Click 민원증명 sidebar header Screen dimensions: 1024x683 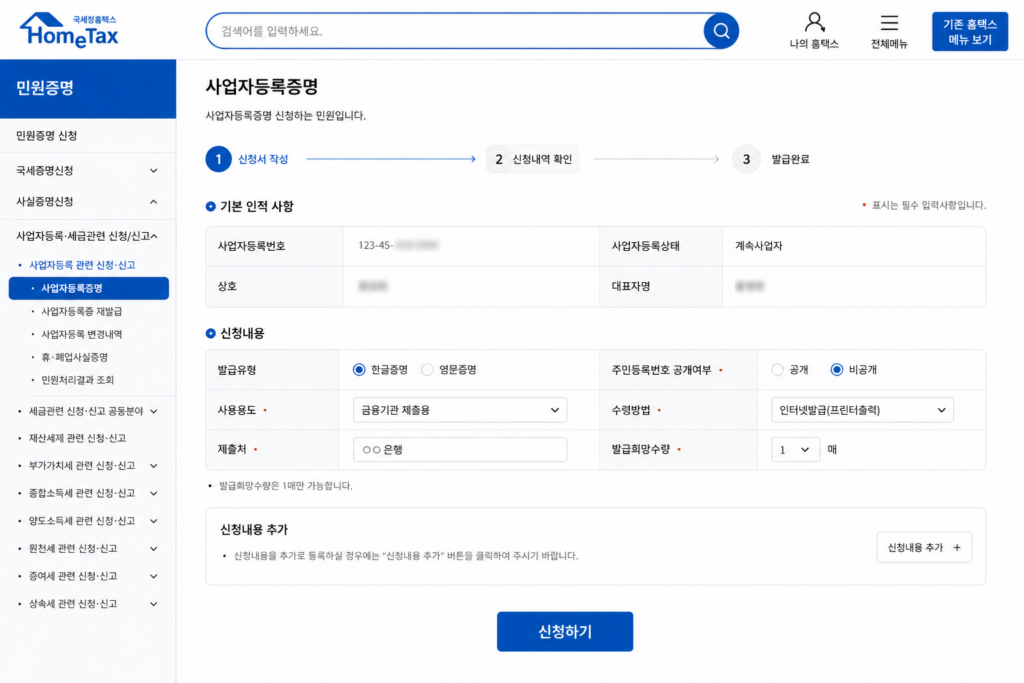88,89
